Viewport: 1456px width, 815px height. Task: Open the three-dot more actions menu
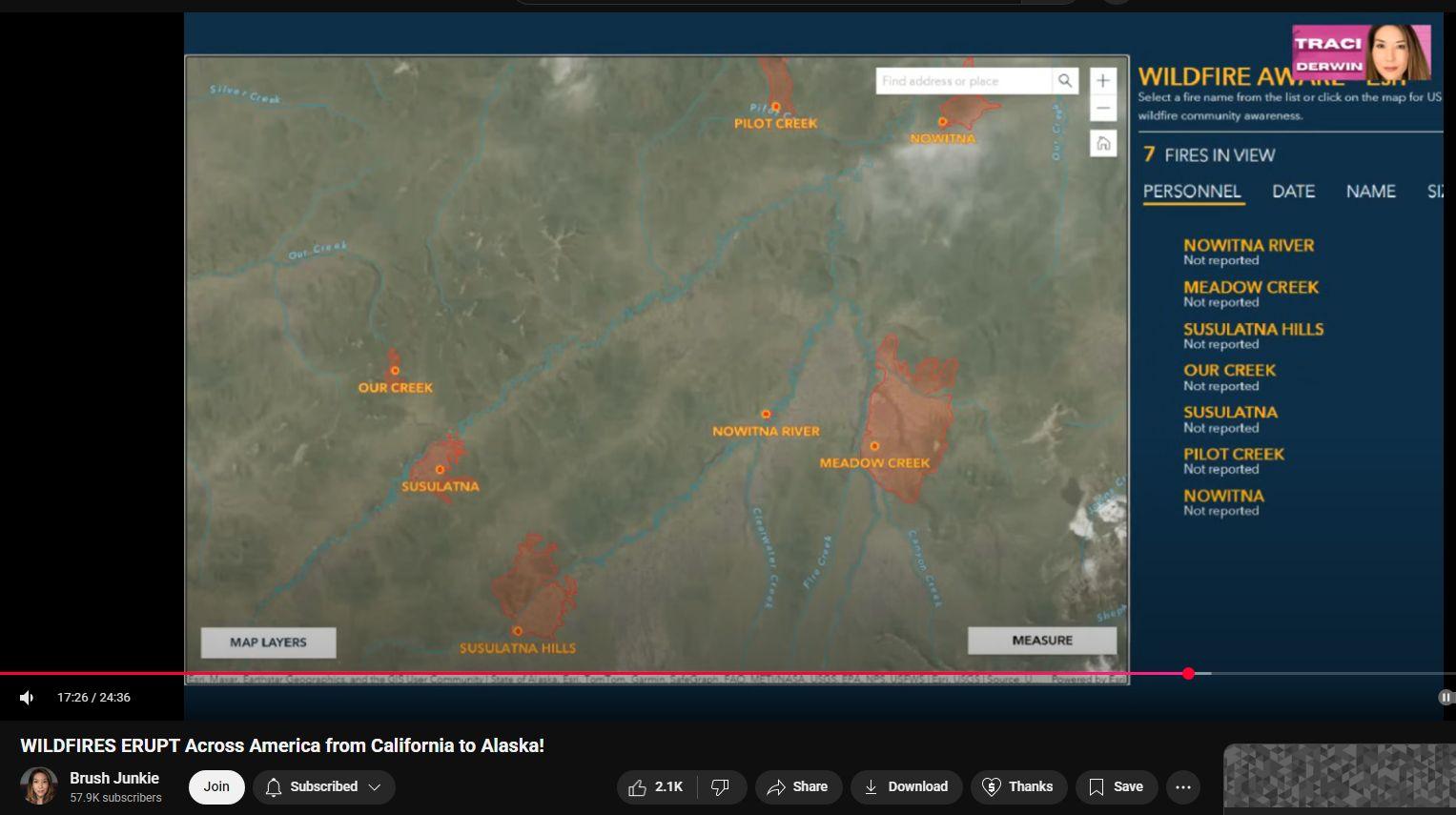click(1183, 787)
